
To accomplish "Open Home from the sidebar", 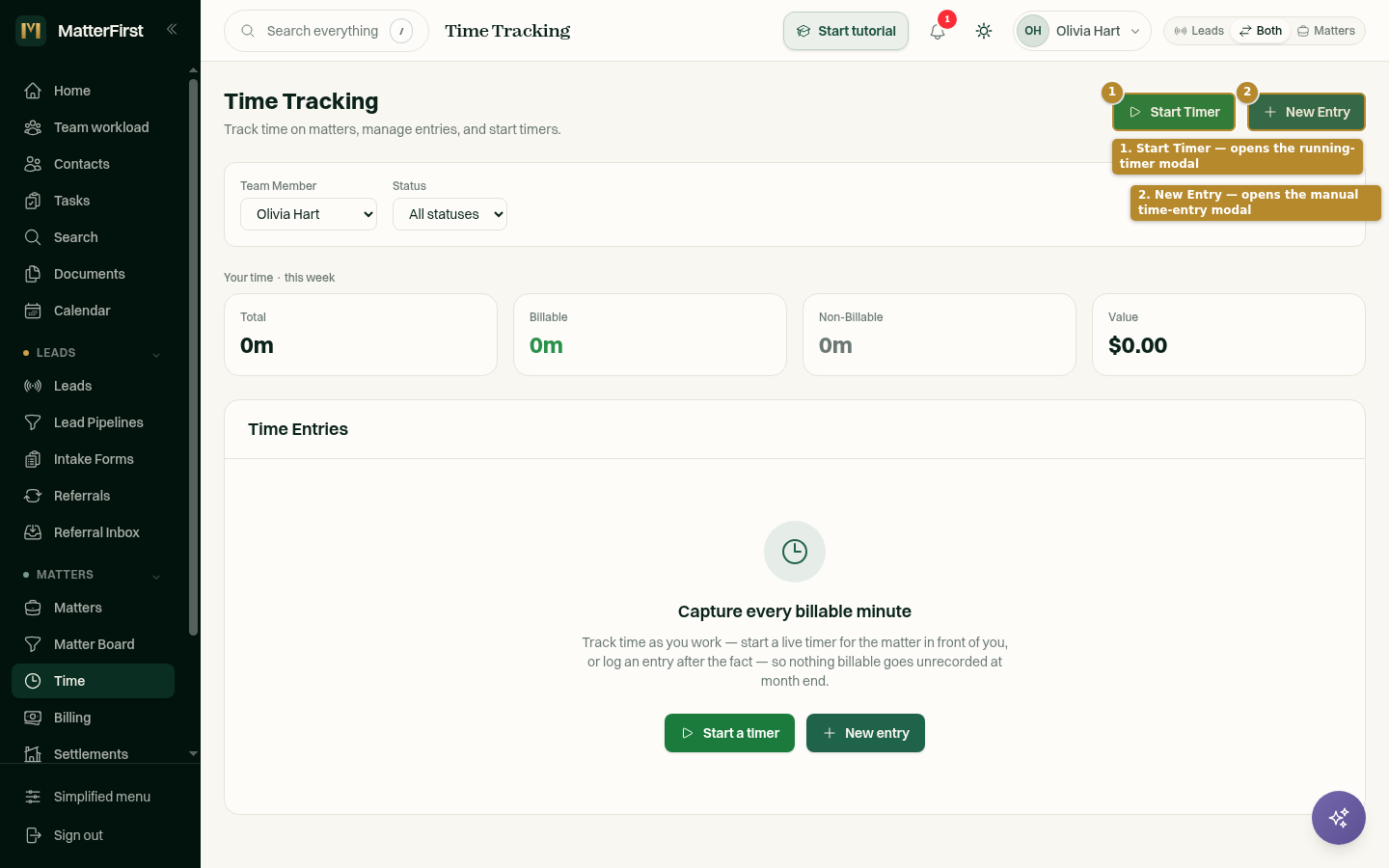I will click(x=93, y=91).
